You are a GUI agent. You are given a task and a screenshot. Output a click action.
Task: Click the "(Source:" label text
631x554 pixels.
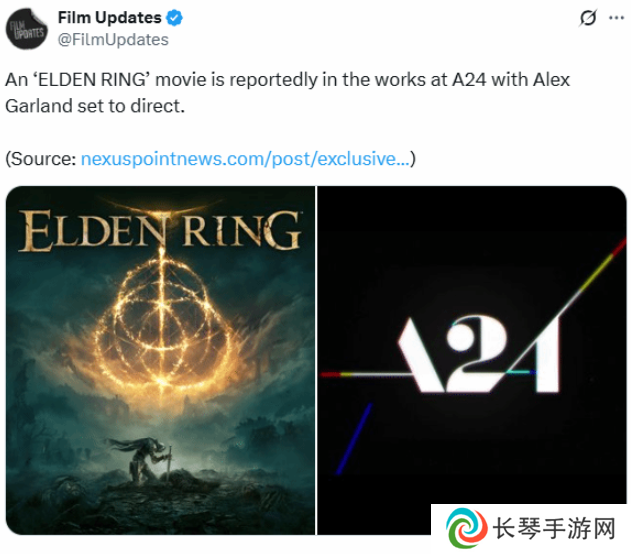(41, 159)
